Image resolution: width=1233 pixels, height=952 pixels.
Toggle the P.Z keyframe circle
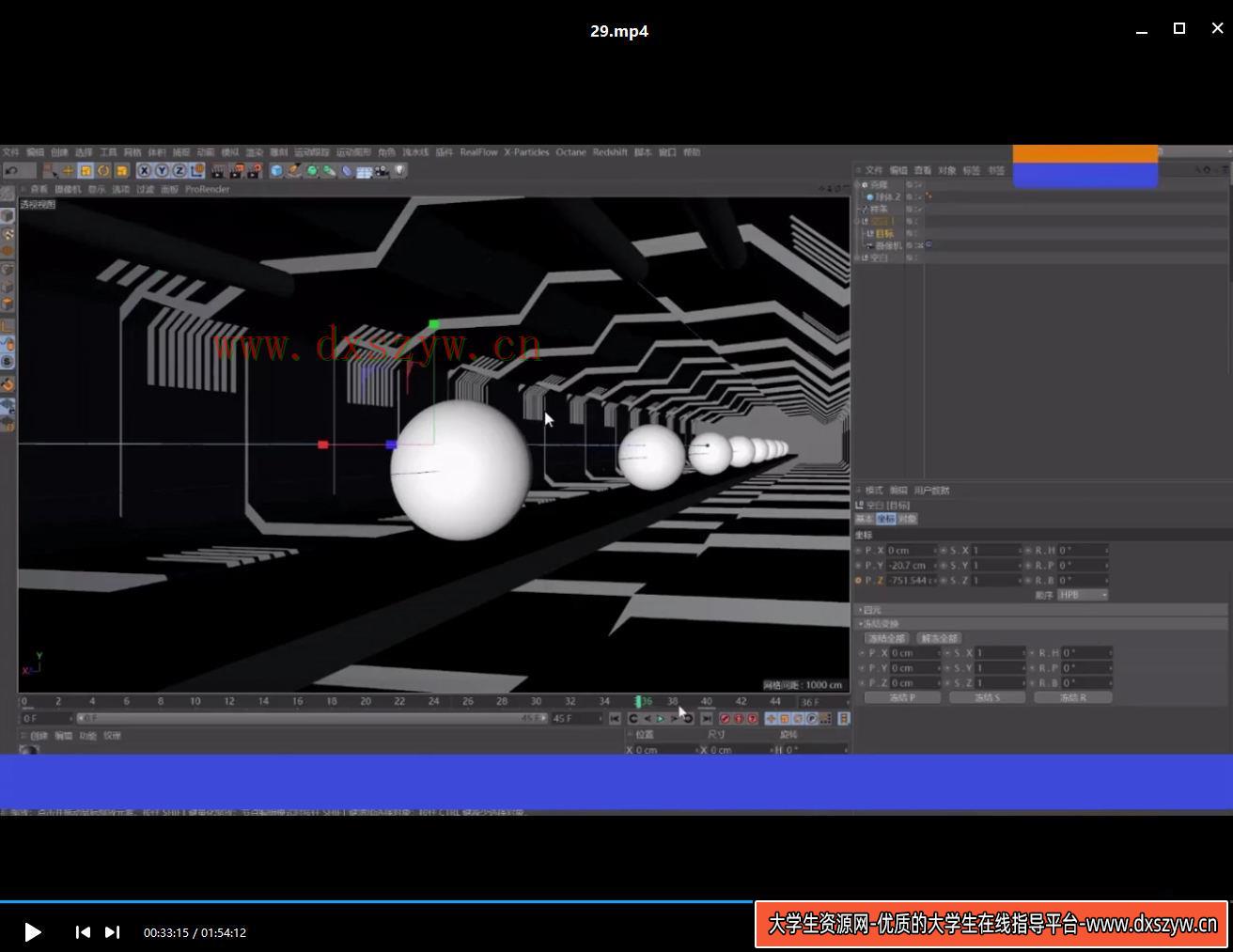[x=859, y=581]
